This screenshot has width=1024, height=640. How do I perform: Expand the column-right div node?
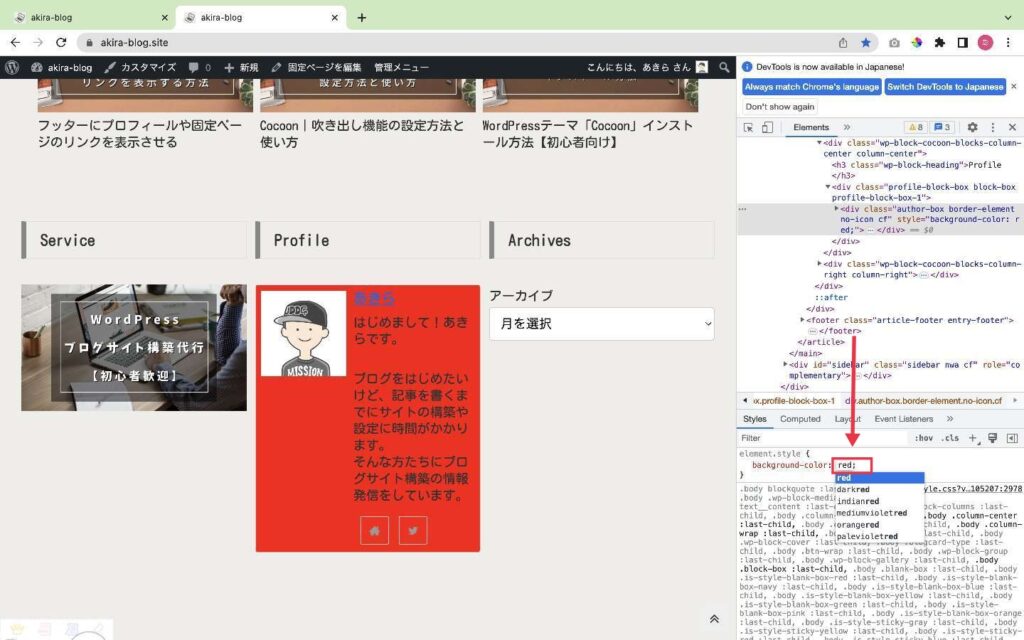point(820,264)
